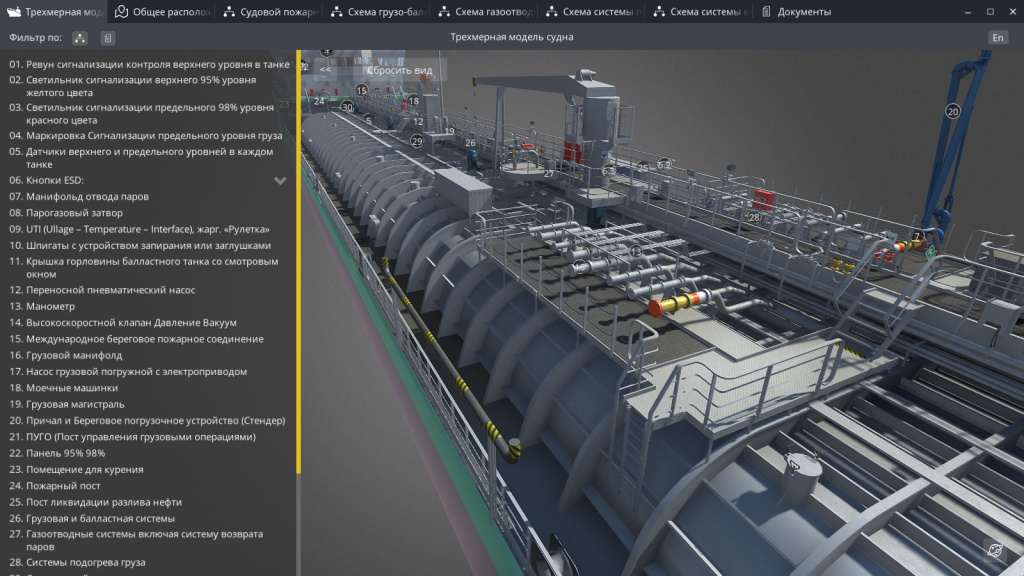This screenshot has height=576, width=1024.
Task: Select marker 15 on the ship model
Action: click(361, 90)
